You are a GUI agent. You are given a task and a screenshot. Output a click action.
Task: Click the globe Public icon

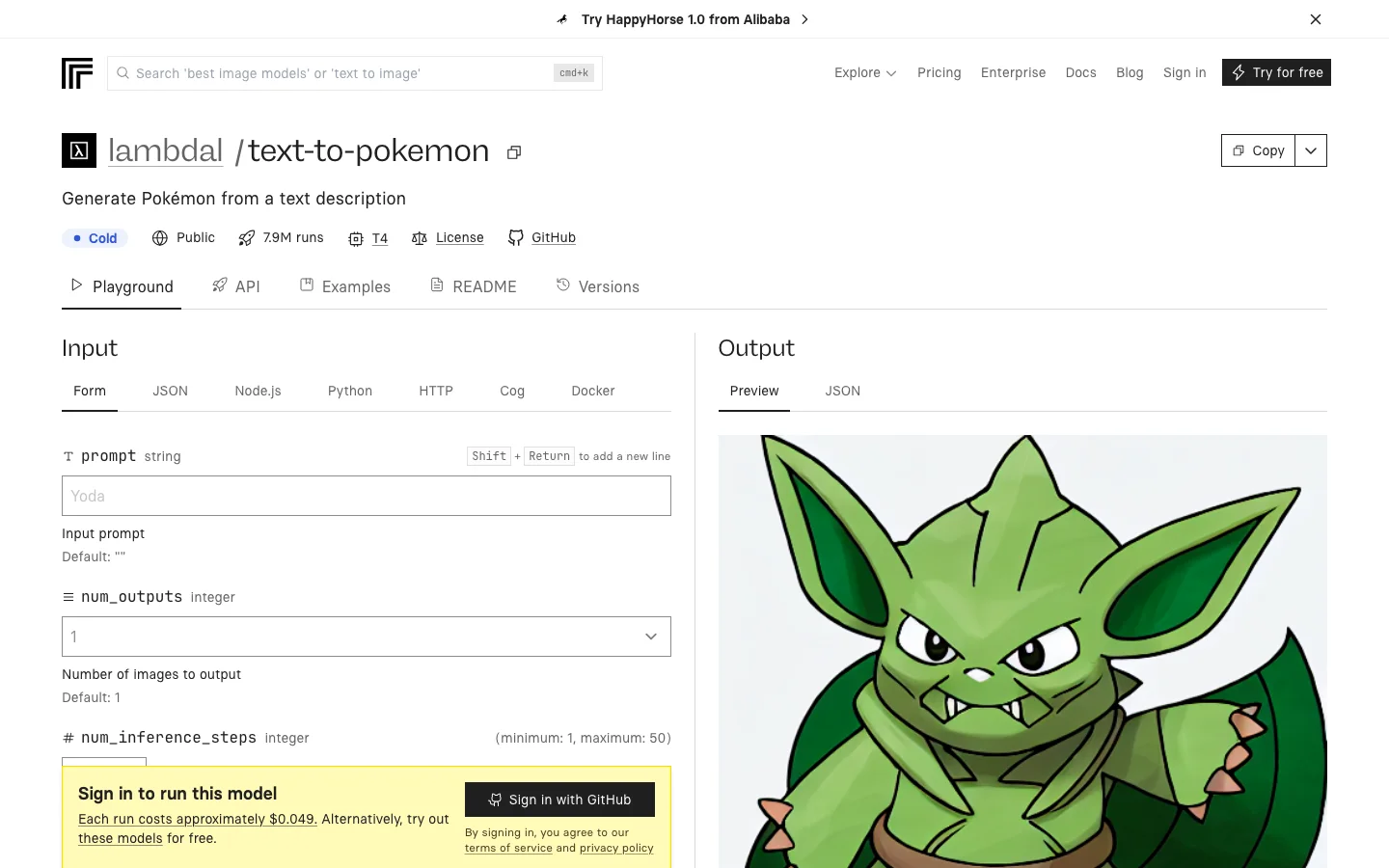(x=160, y=238)
